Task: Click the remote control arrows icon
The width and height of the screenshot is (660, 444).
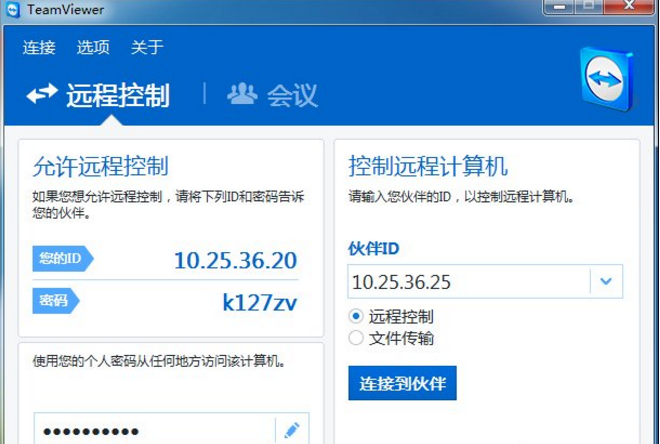Action: tap(42, 93)
